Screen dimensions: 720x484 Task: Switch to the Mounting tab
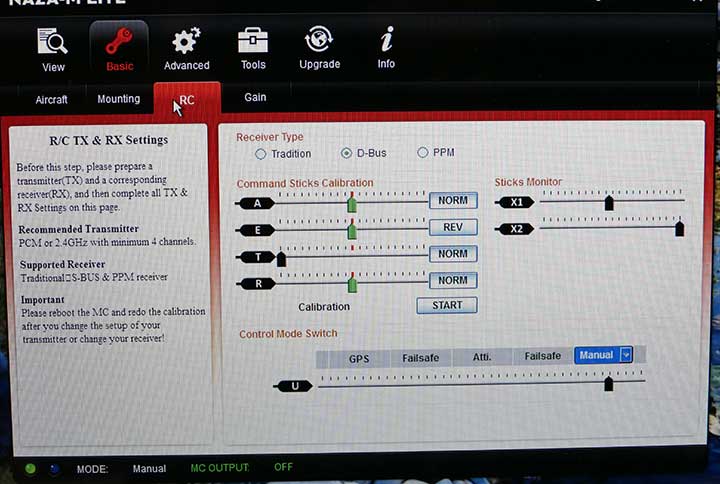point(118,99)
